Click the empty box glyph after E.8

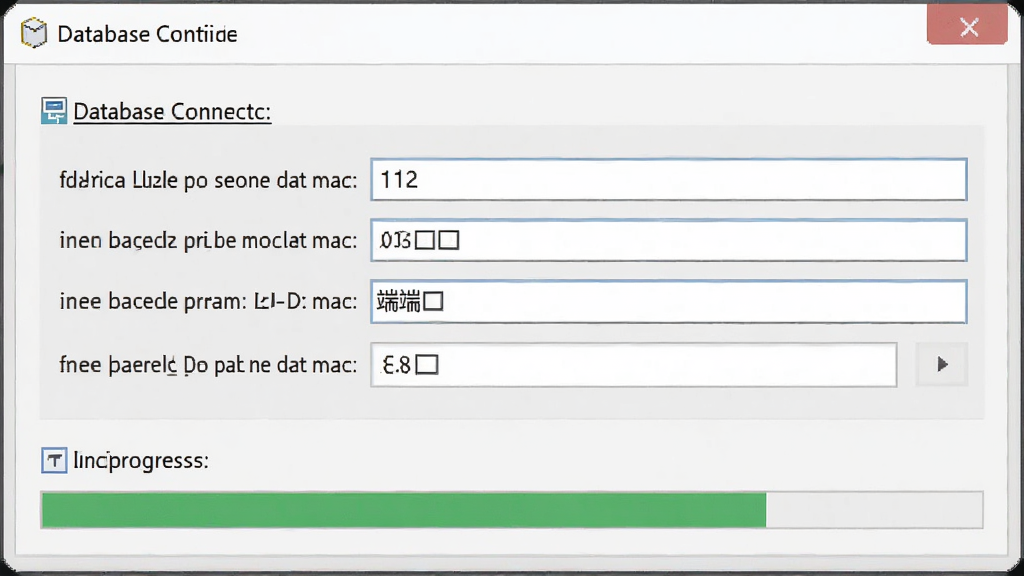tap(426, 364)
